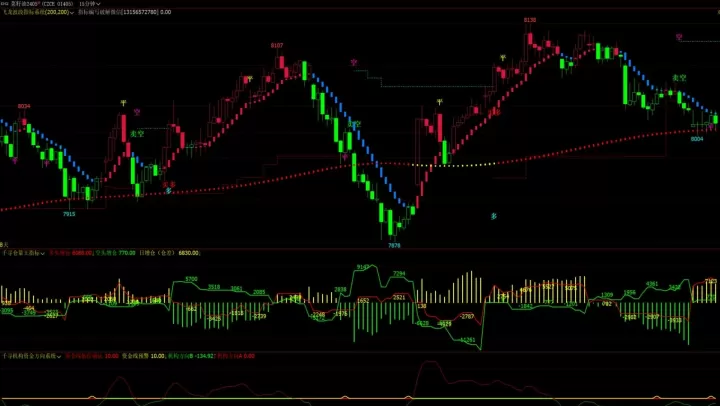Click the symbol link icon before the contract name
Screen dimensions: 720x406
pos(5,4)
